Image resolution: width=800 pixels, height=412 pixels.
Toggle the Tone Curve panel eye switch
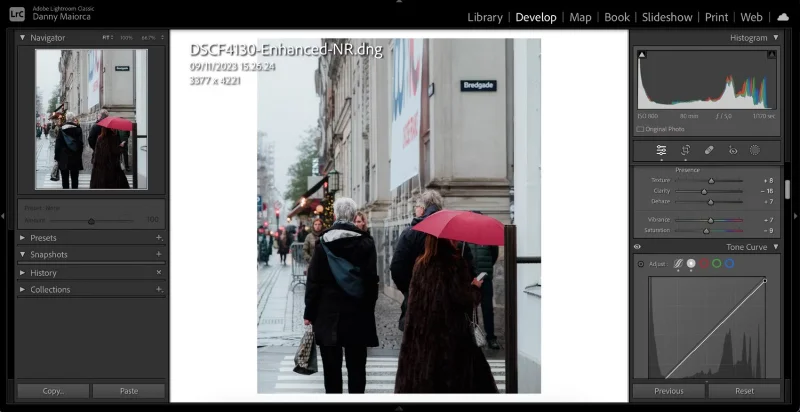pos(638,246)
